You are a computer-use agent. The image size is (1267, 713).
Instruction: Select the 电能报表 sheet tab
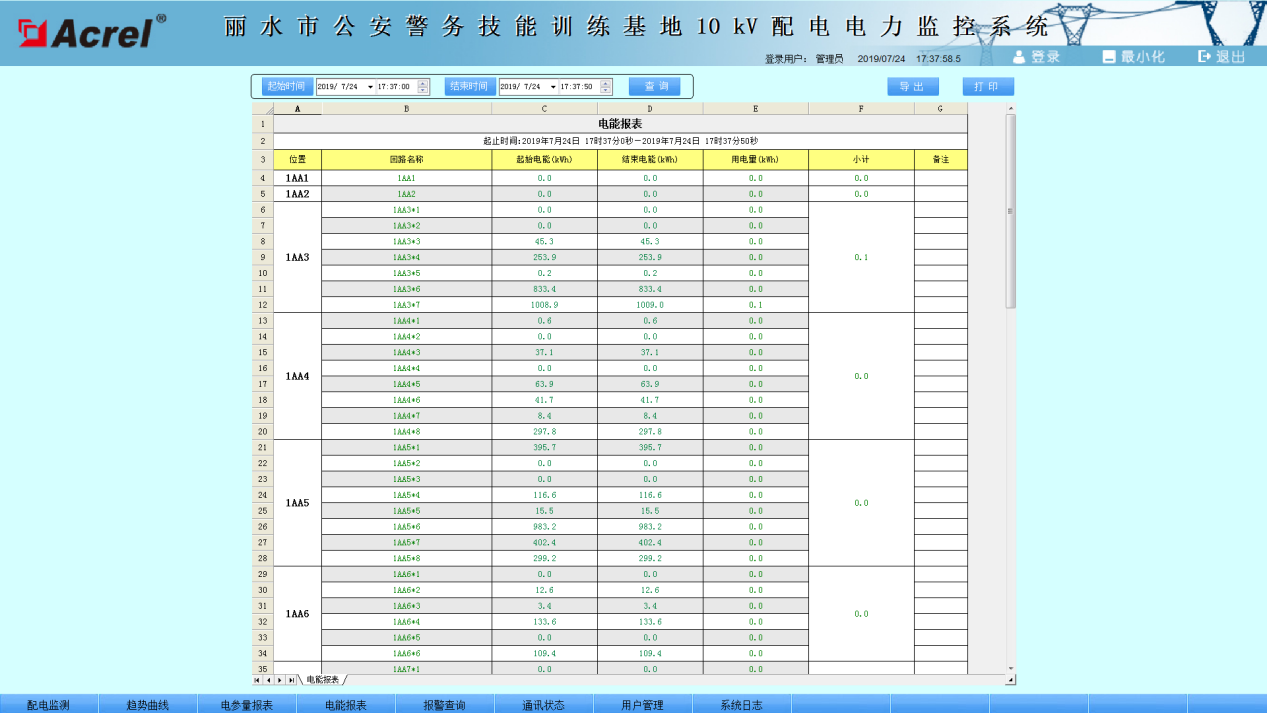(x=322, y=680)
